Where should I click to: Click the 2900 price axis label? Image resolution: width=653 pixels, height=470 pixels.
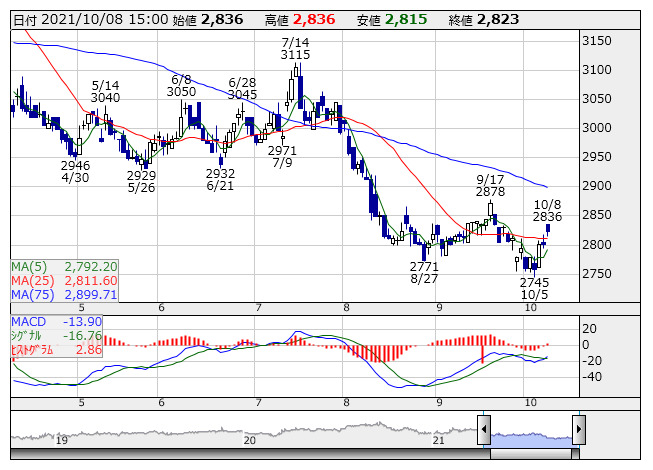pyautogui.click(x=597, y=186)
